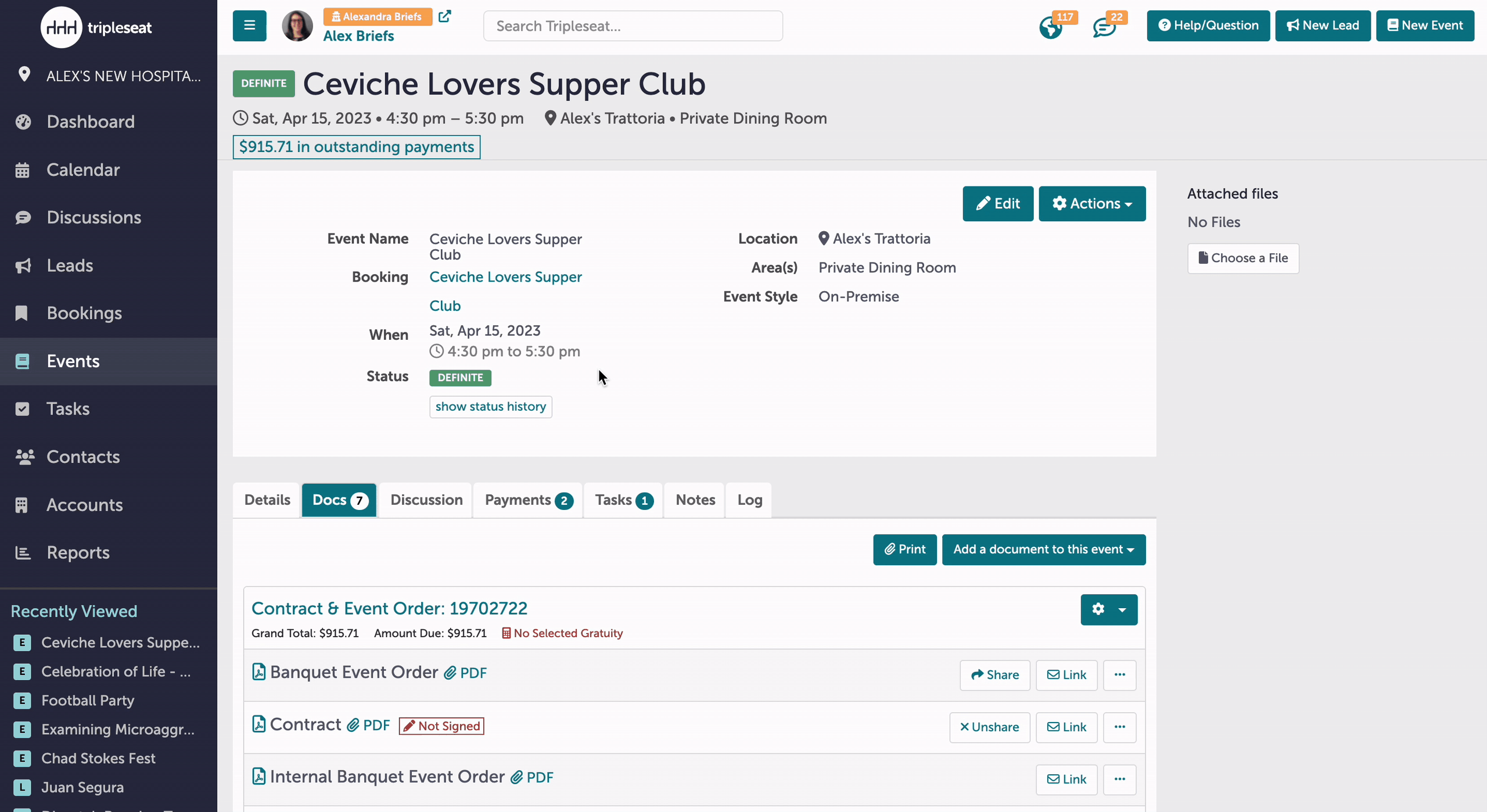Open the Log tab
This screenshot has width=1487, height=812.
[x=749, y=500]
